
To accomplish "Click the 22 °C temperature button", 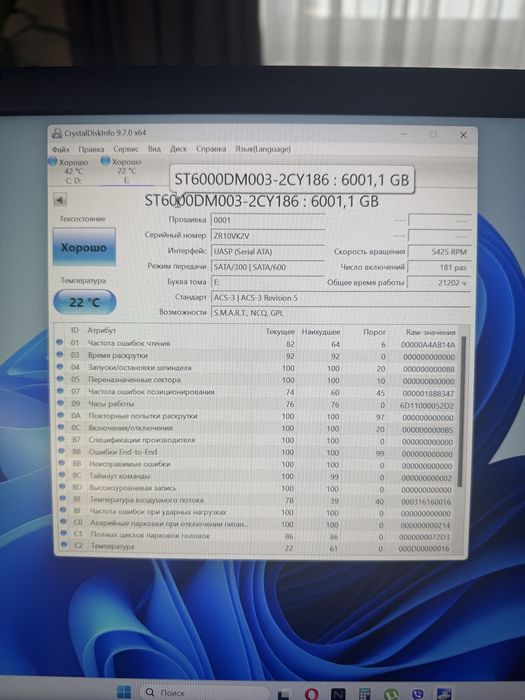I will point(85,302).
